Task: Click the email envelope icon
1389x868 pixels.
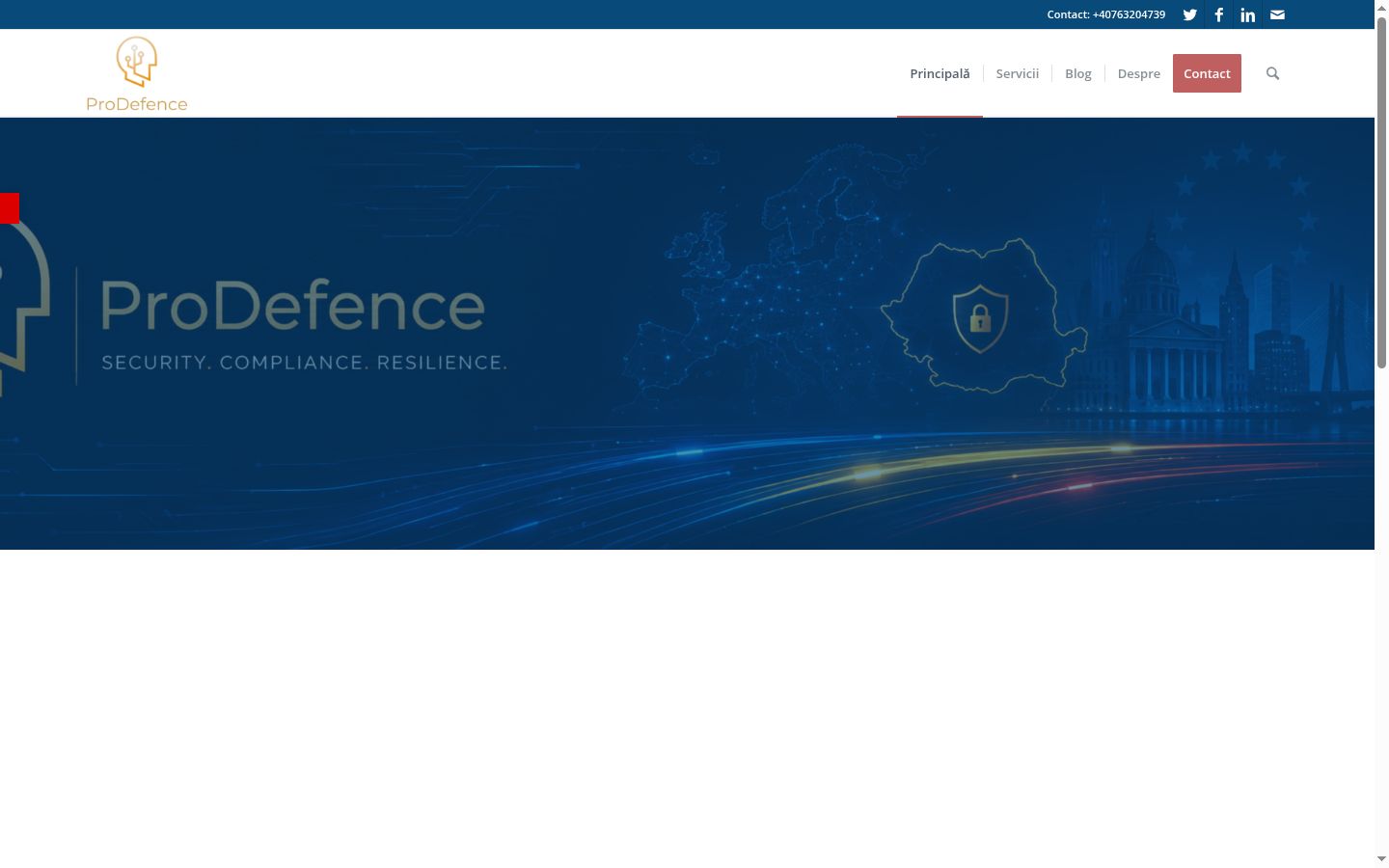Action: [1277, 14]
